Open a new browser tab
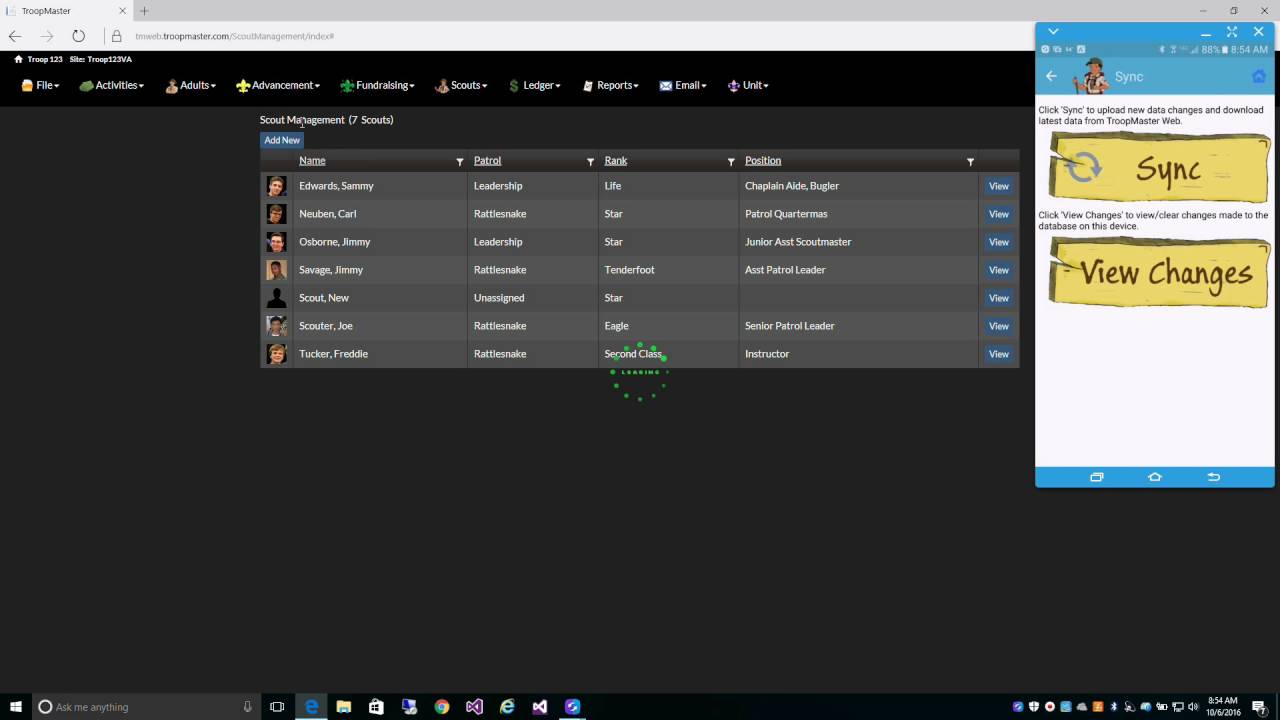 click(144, 11)
